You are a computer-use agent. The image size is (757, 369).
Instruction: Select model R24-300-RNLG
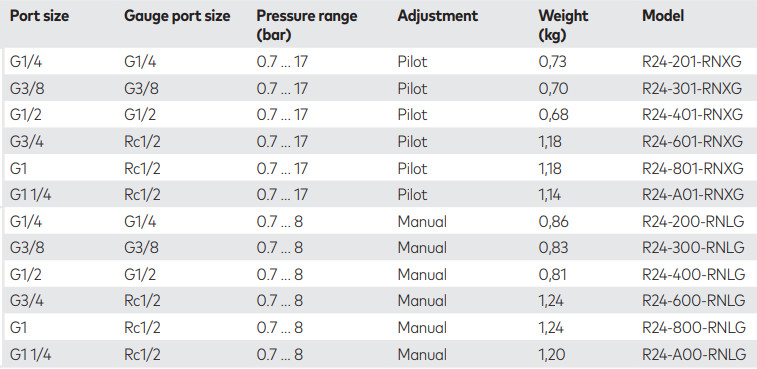[x=693, y=248]
